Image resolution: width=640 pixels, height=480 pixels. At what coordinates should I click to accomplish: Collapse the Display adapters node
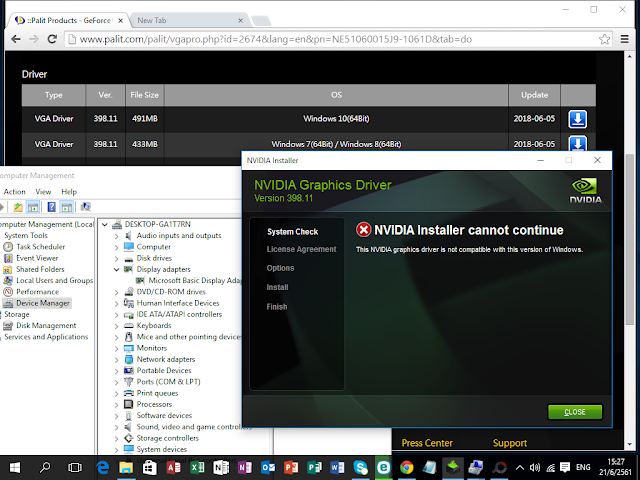(116, 269)
